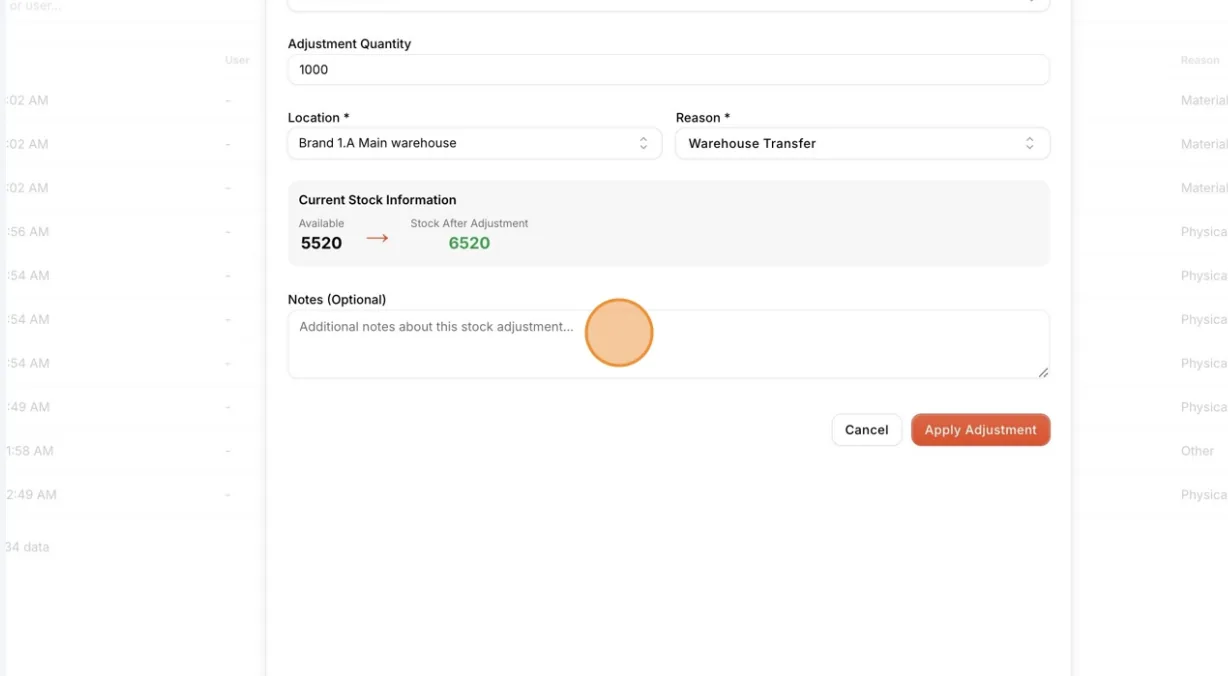This screenshot has width=1228, height=676.
Task: Click the up-down chevron in Reason field
Action: point(1029,143)
